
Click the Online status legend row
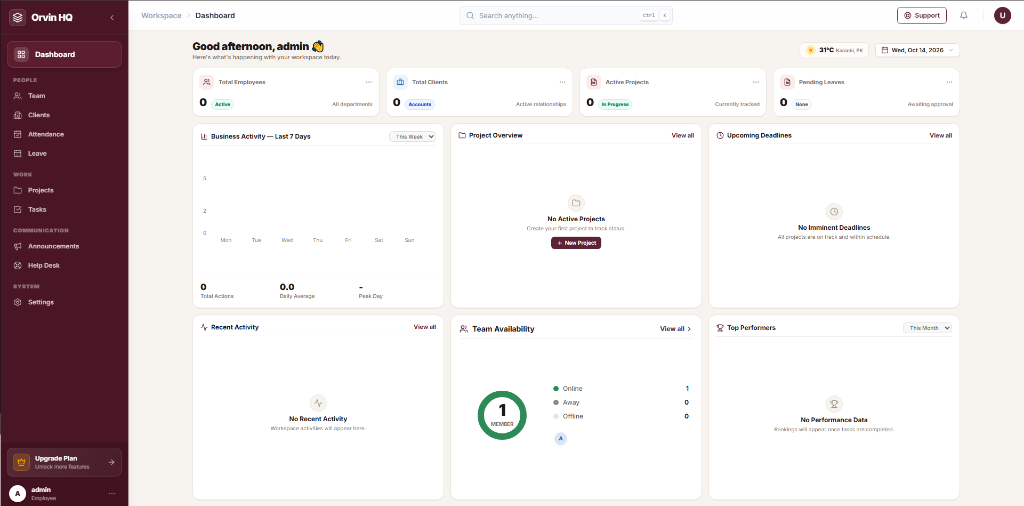coord(621,388)
